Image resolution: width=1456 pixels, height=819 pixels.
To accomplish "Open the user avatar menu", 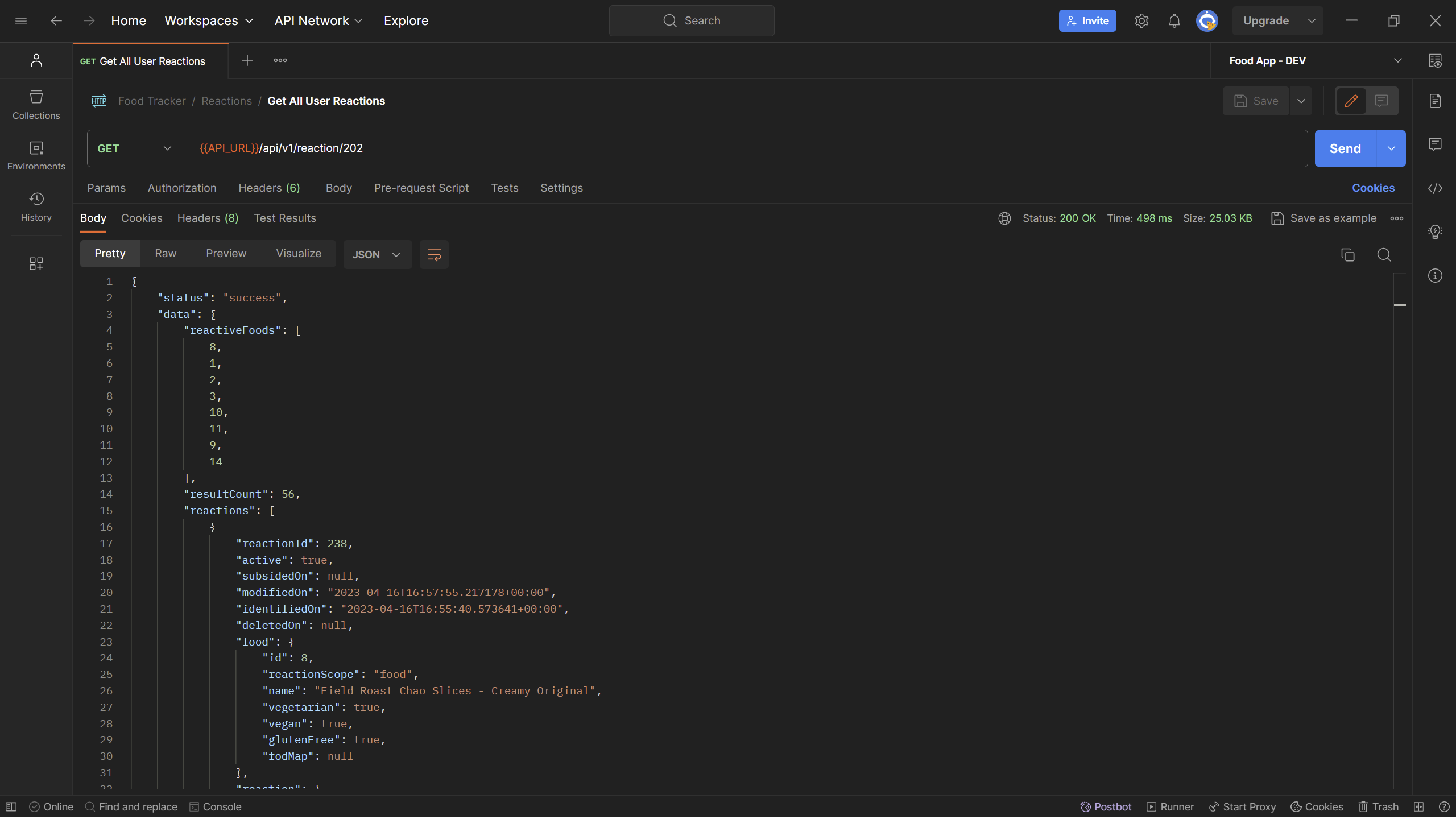I will coord(1207,21).
